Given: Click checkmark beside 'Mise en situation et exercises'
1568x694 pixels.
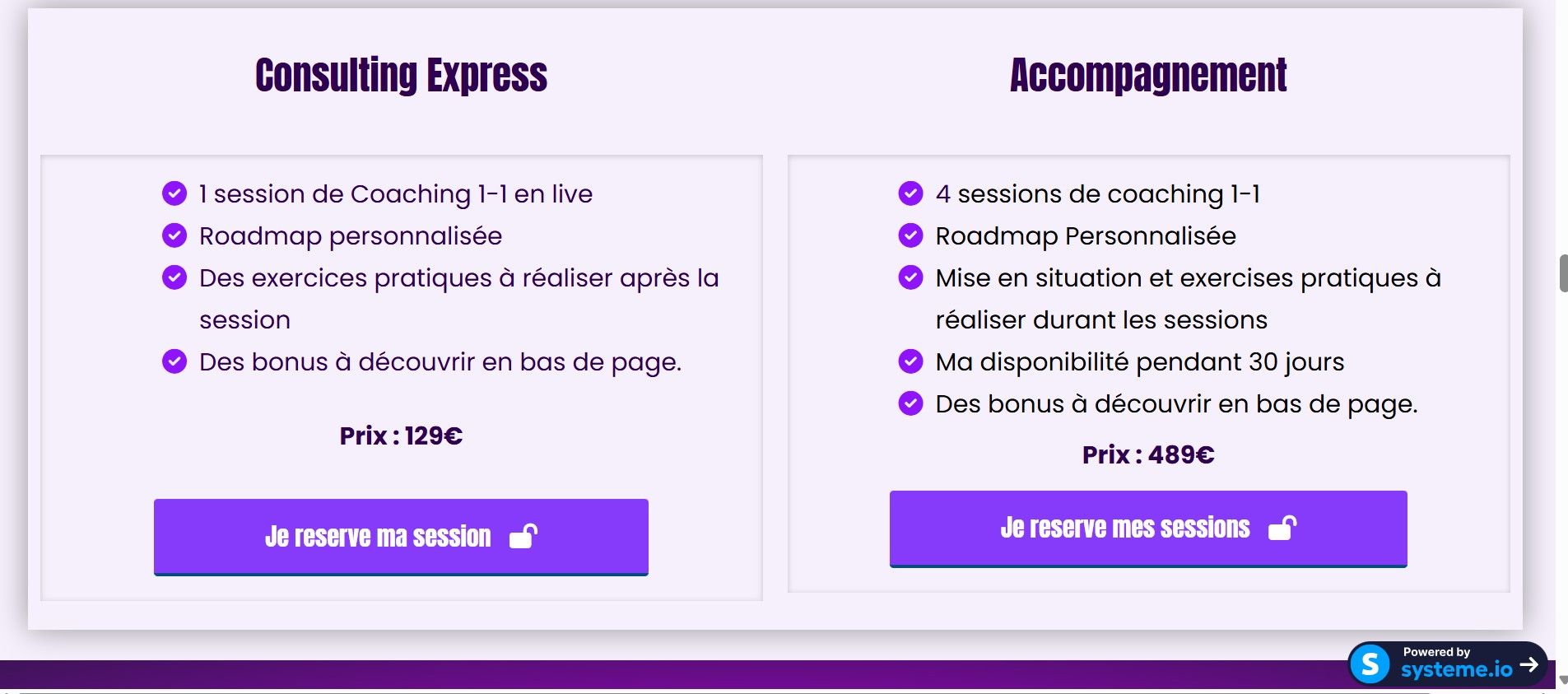Looking at the screenshot, I should [x=910, y=277].
